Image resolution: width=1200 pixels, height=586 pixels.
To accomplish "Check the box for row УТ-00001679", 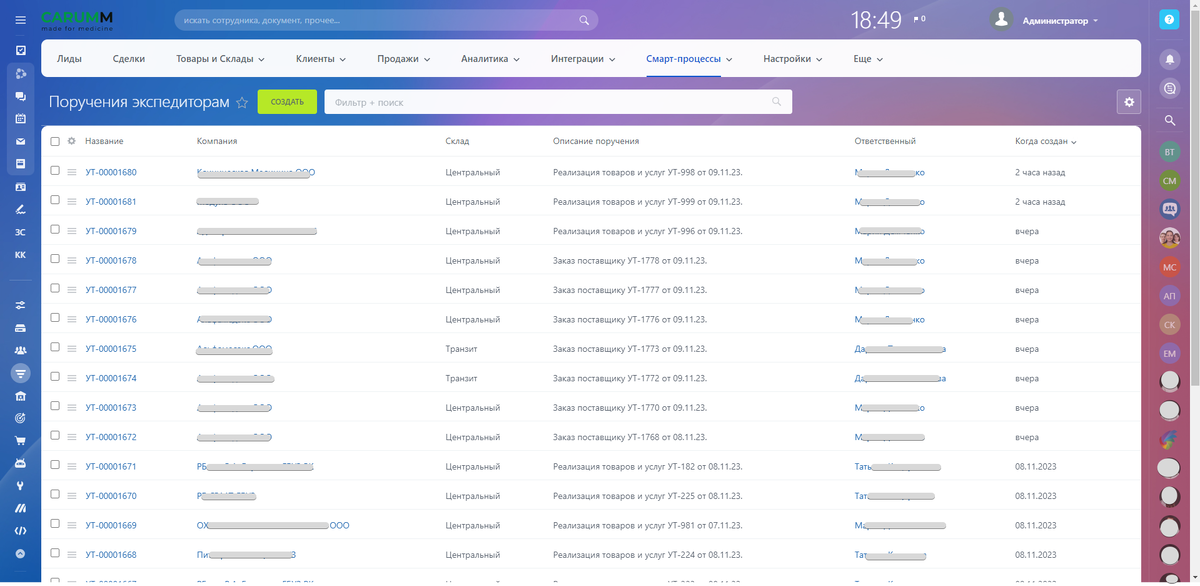I will 55,230.
